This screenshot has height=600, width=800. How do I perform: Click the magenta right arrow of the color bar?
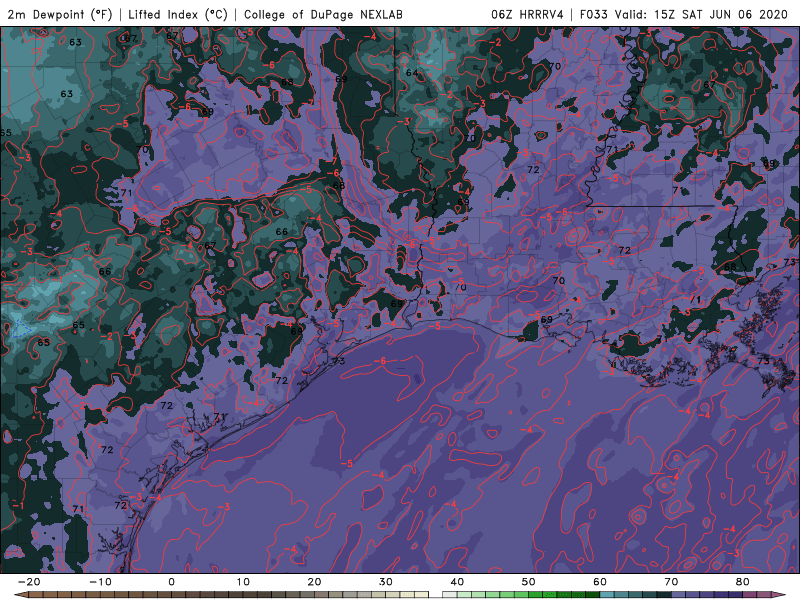[779, 595]
